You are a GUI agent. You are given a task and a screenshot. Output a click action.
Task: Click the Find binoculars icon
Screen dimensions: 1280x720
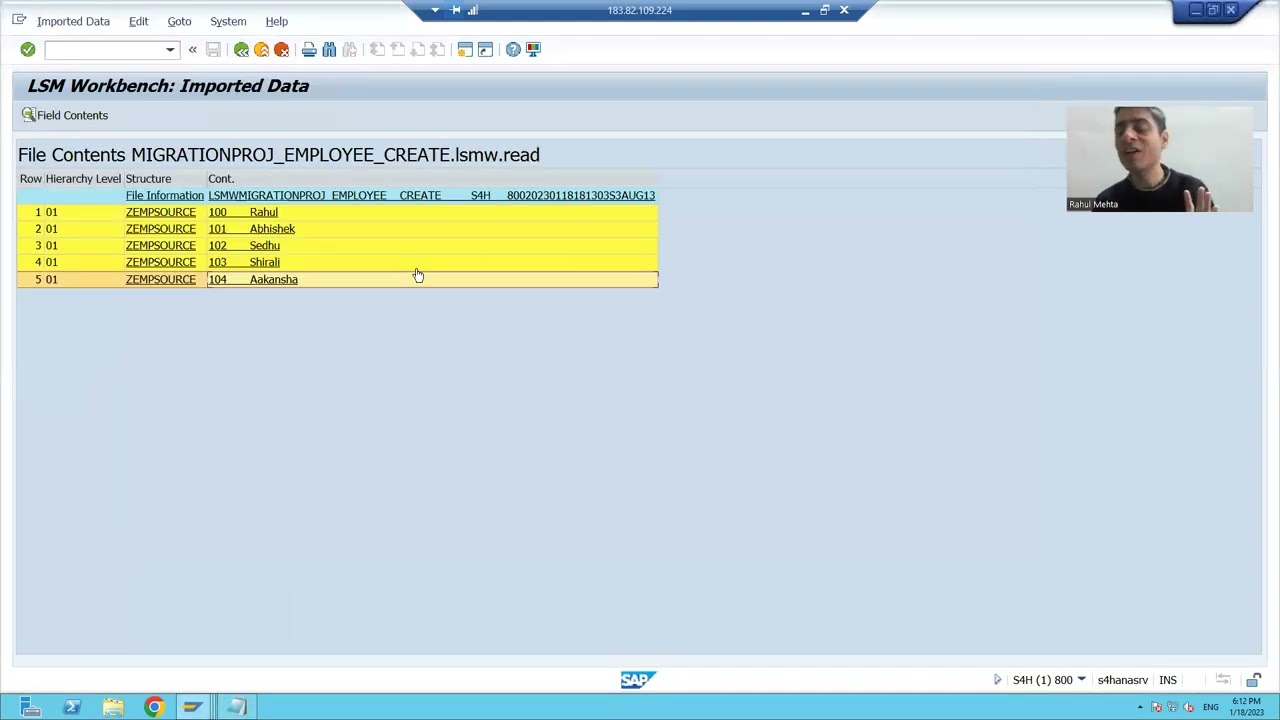[x=329, y=49]
